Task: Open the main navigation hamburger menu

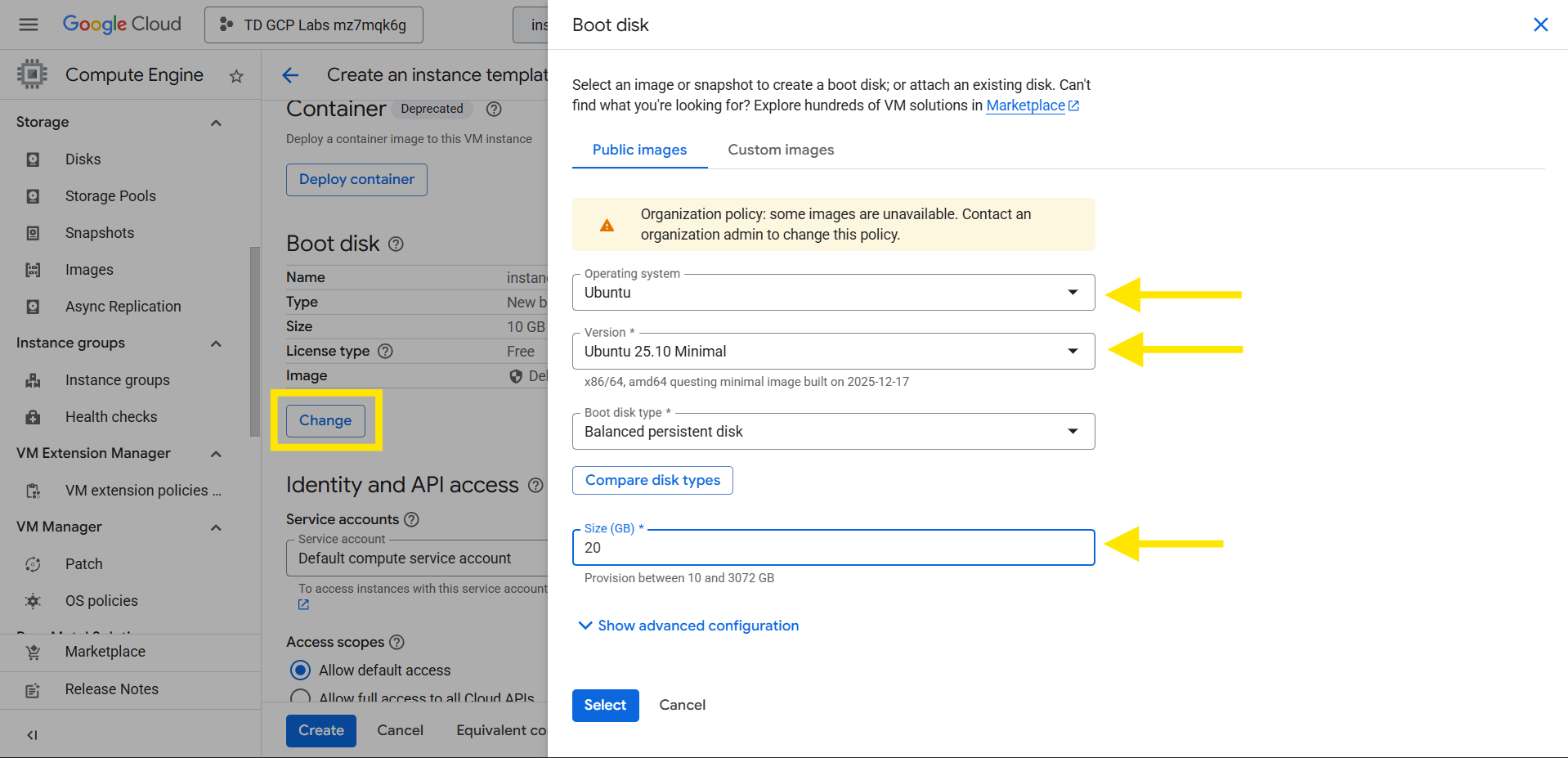Action: pos(29,25)
